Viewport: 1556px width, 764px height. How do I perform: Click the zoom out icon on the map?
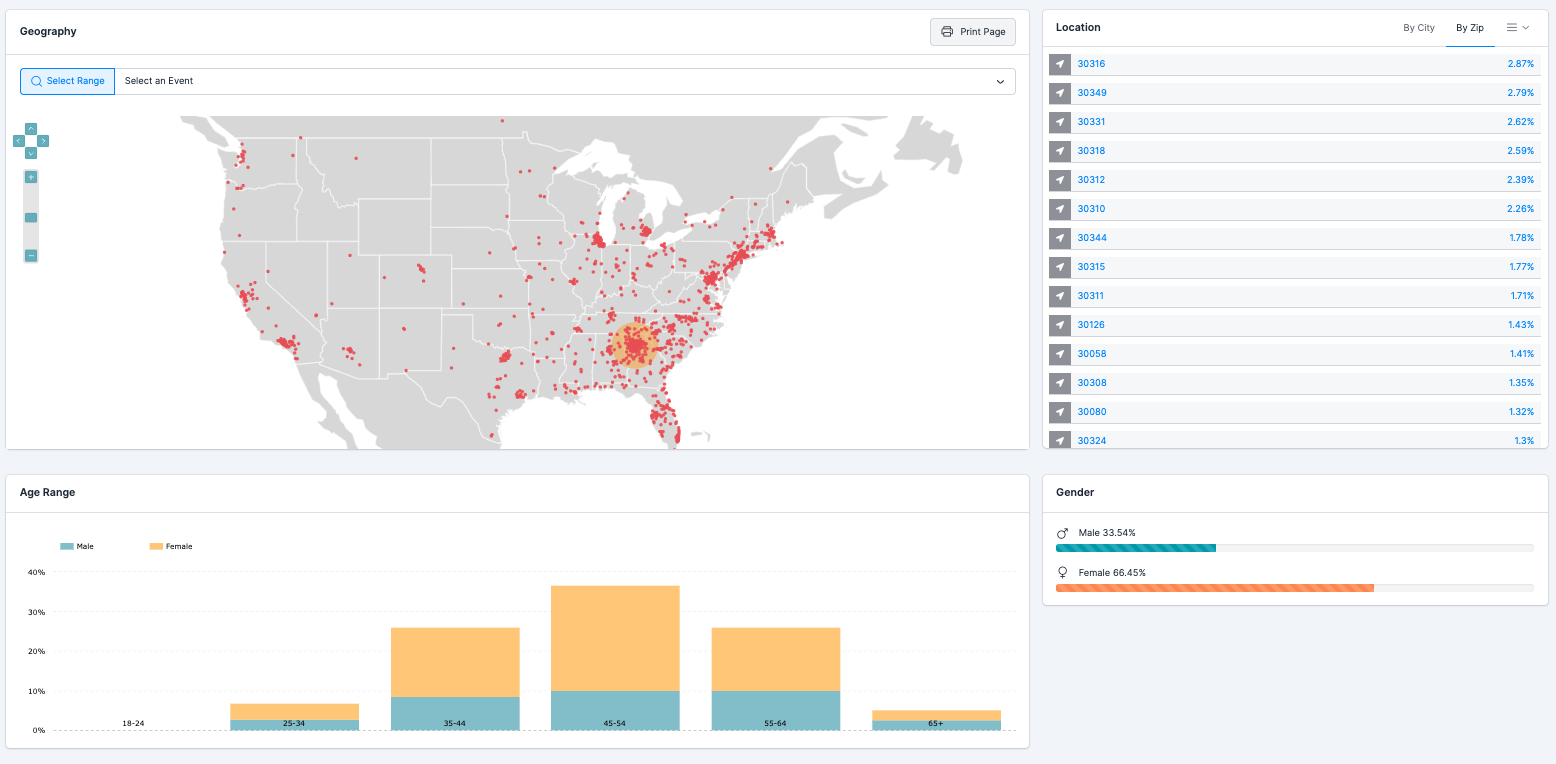(x=31, y=256)
